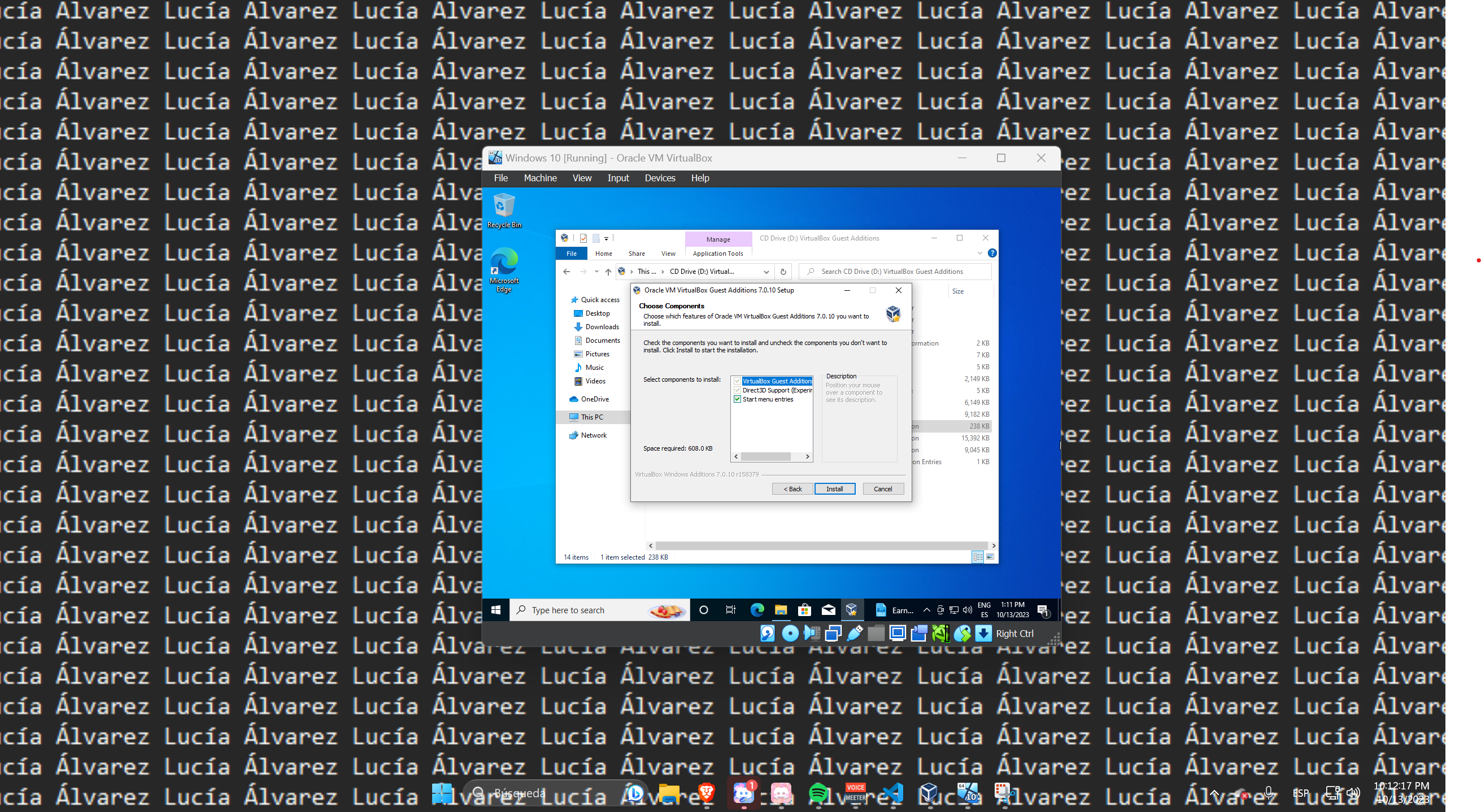This screenshot has width=1481, height=812.
Task: Uncheck VirtualBox Guest Additions component
Action: [738, 381]
